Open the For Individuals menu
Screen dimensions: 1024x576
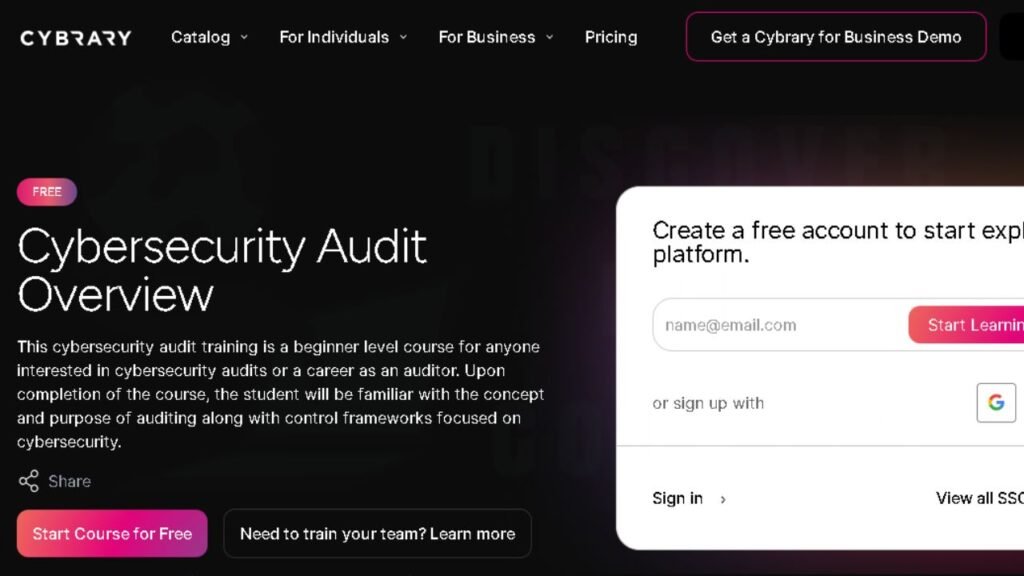pos(334,37)
